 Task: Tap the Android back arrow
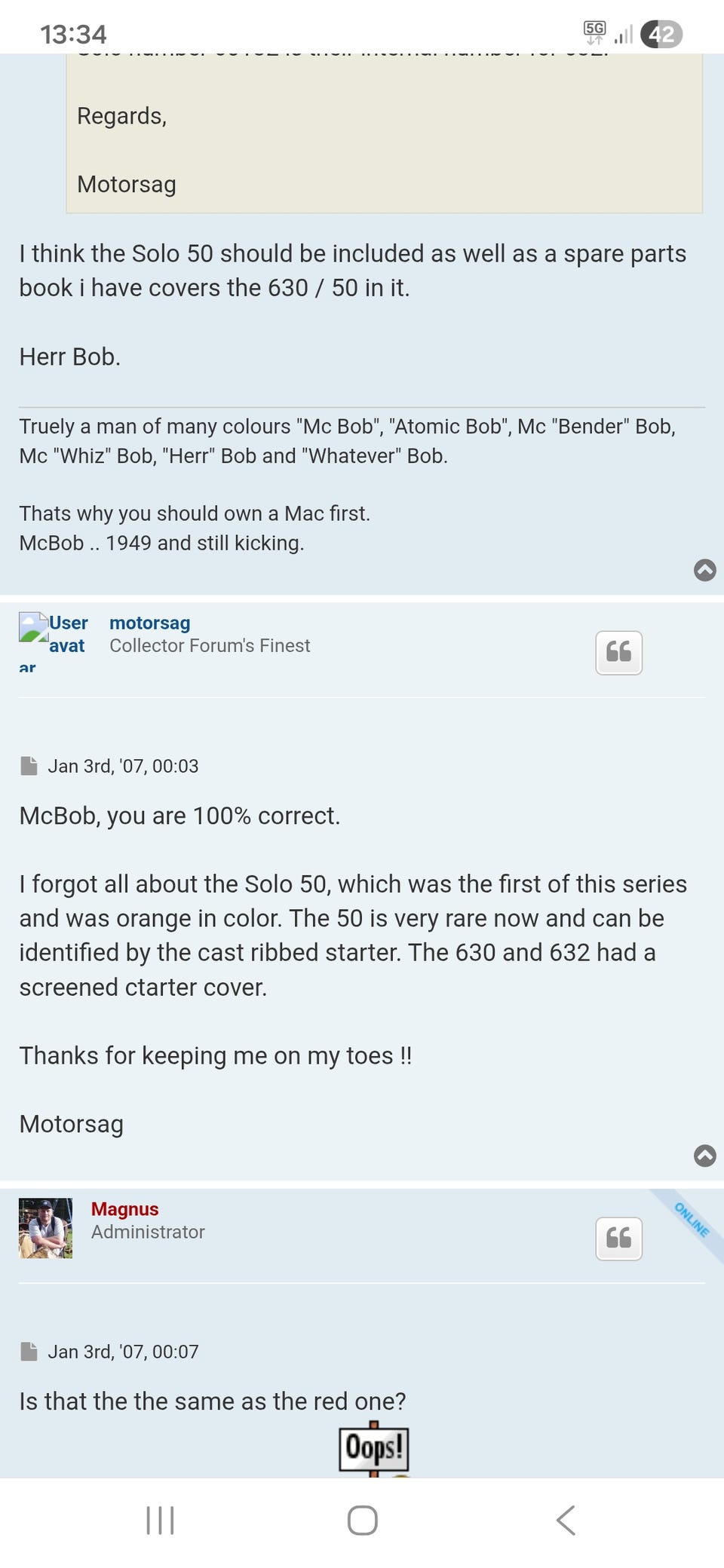tap(566, 1520)
